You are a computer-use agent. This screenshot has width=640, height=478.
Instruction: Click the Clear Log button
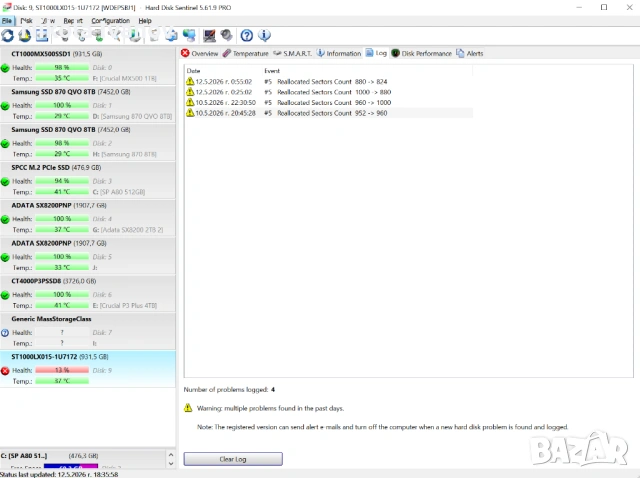[x=233, y=459]
